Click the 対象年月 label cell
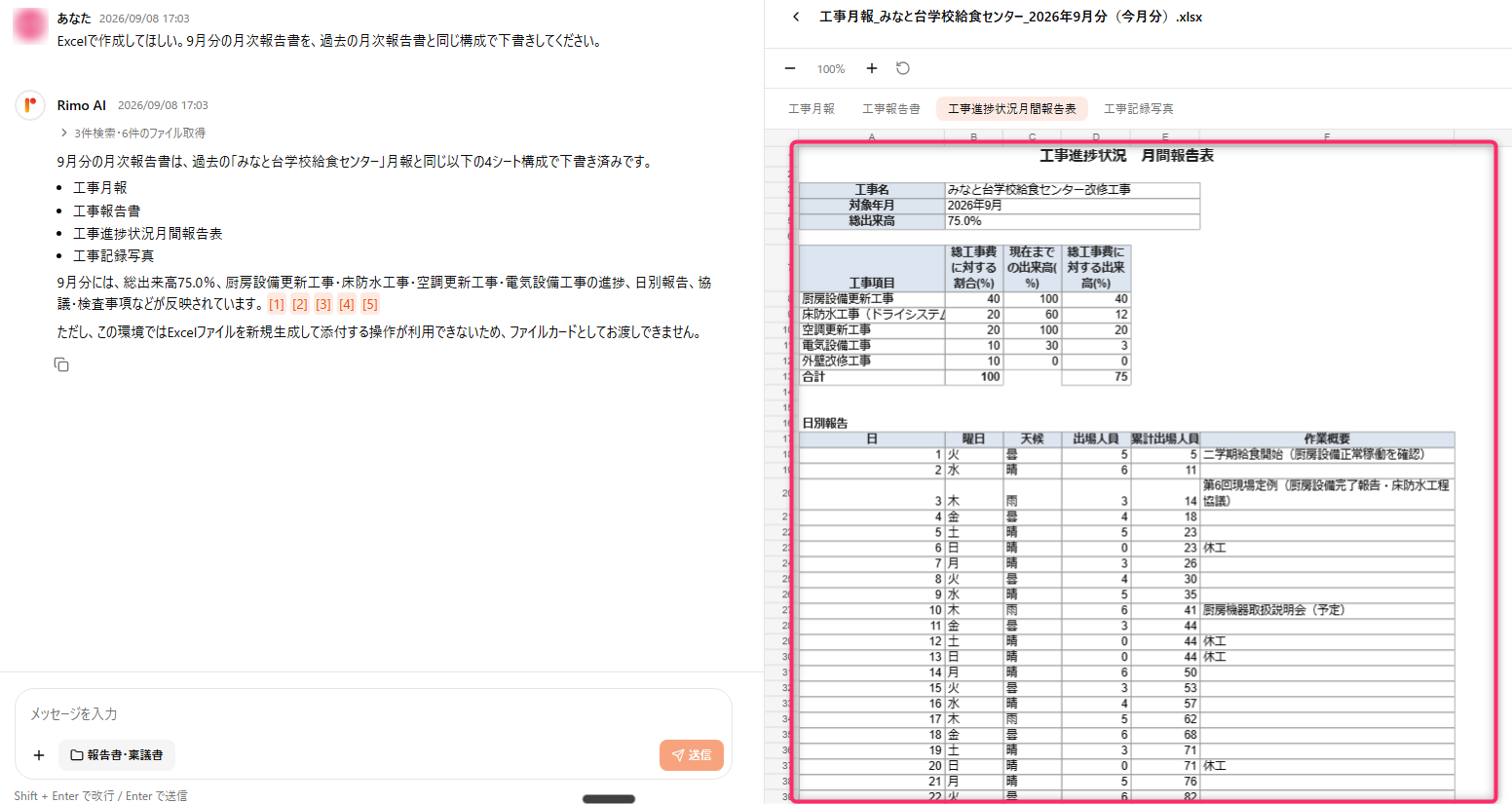 pyautogui.click(x=872, y=206)
